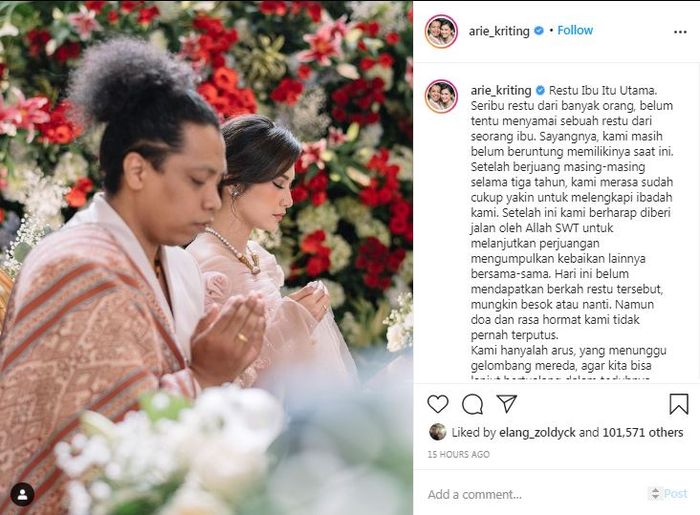This screenshot has width=700, height=515.
Task: Click the Post comment button
Action: pos(675,494)
